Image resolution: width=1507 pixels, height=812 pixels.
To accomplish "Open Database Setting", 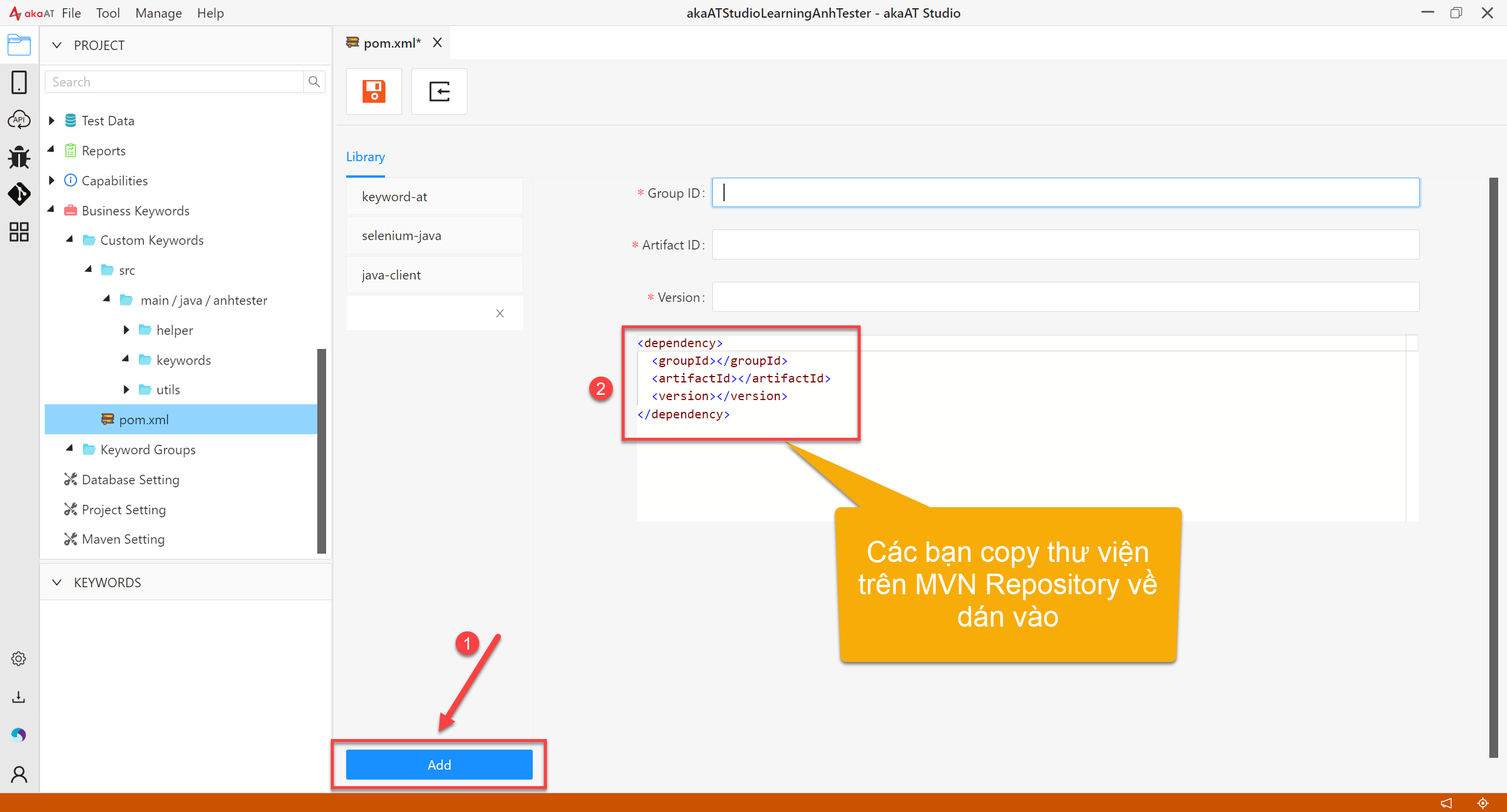I will (x=130, y=480).
